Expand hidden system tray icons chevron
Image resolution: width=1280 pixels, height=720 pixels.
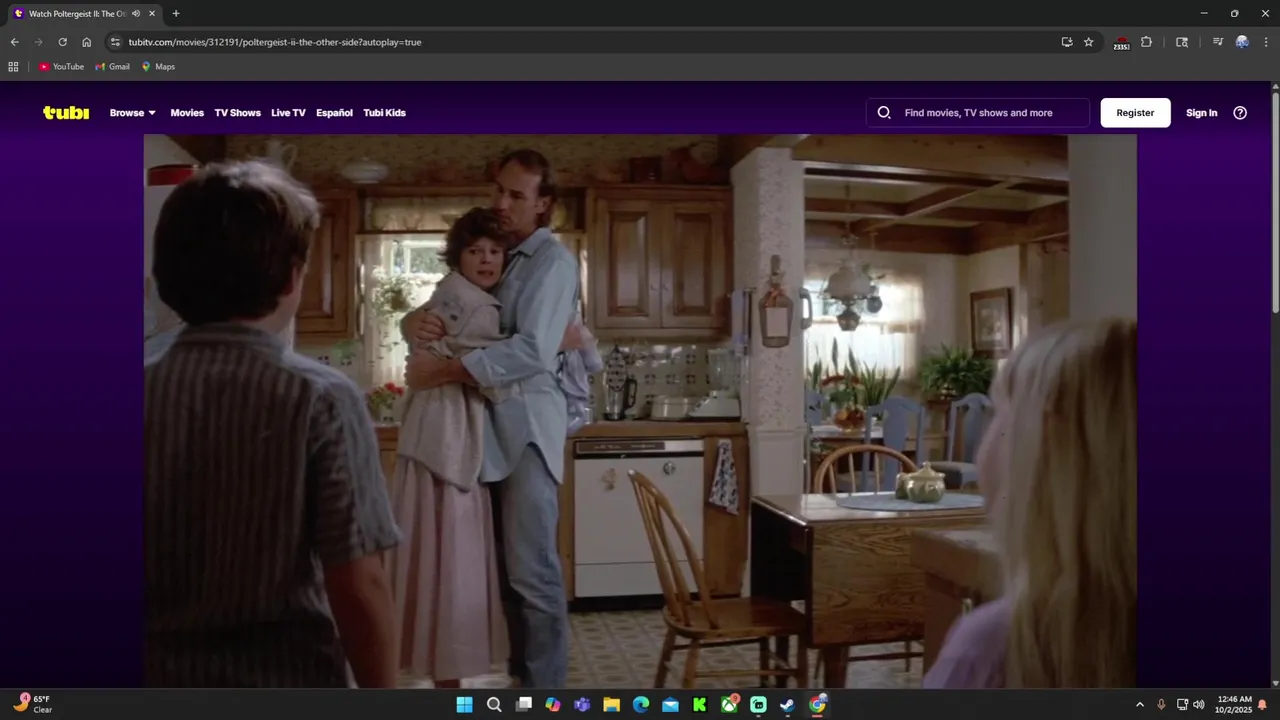[x=1139, y=705]
